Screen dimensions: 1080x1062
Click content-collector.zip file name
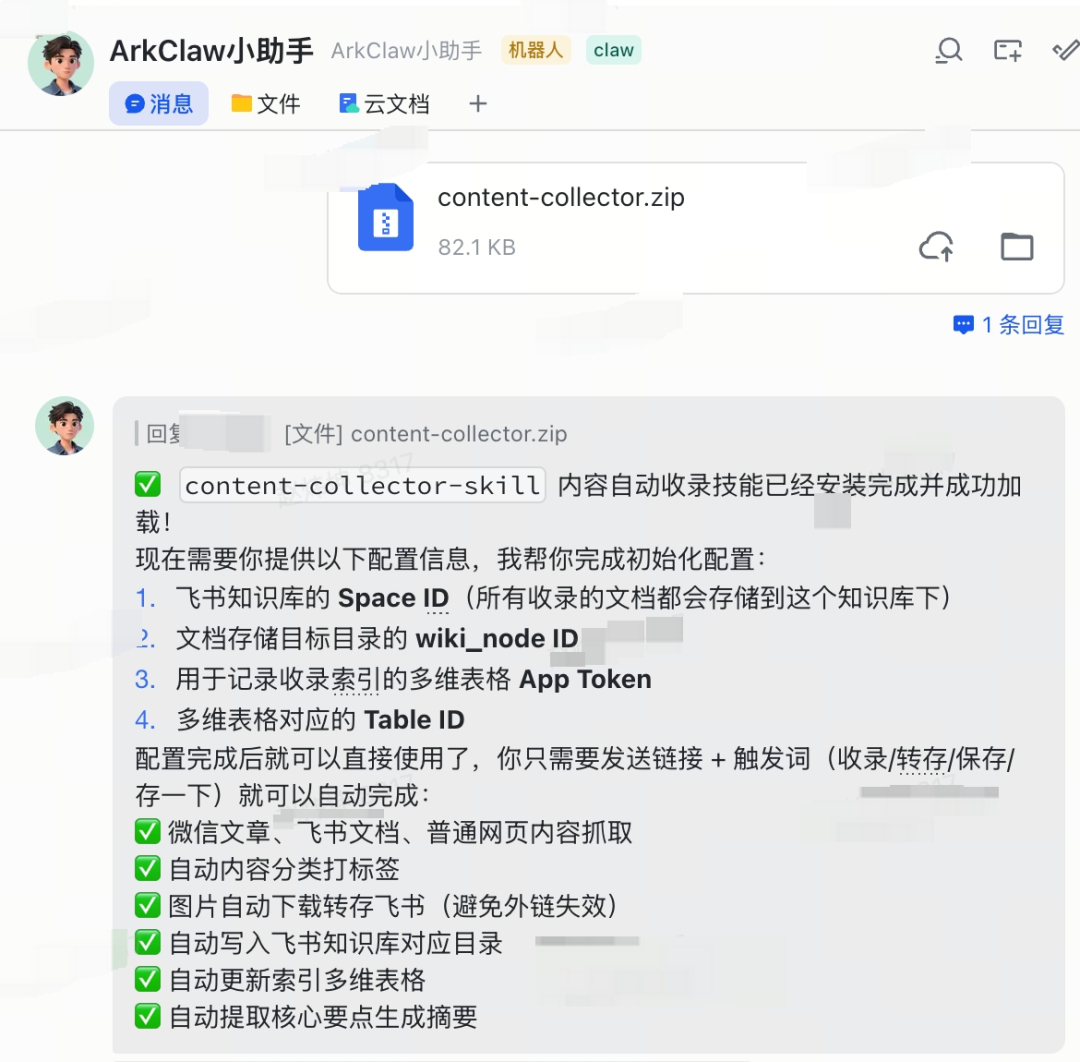click(561, 197)
